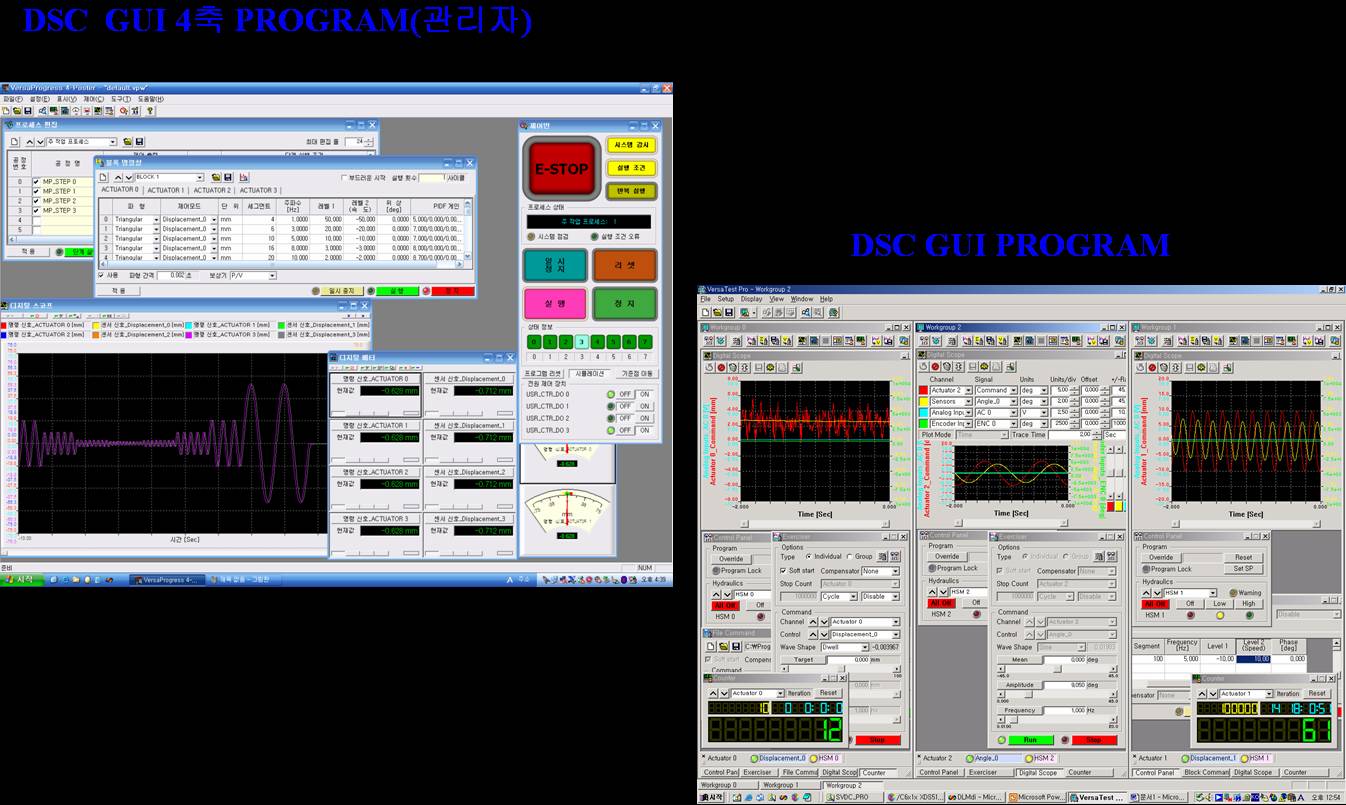The image size is (1346, 805).
Task: Open the ACTUATOR 1 tab in block editor
Action: [165, 190]
